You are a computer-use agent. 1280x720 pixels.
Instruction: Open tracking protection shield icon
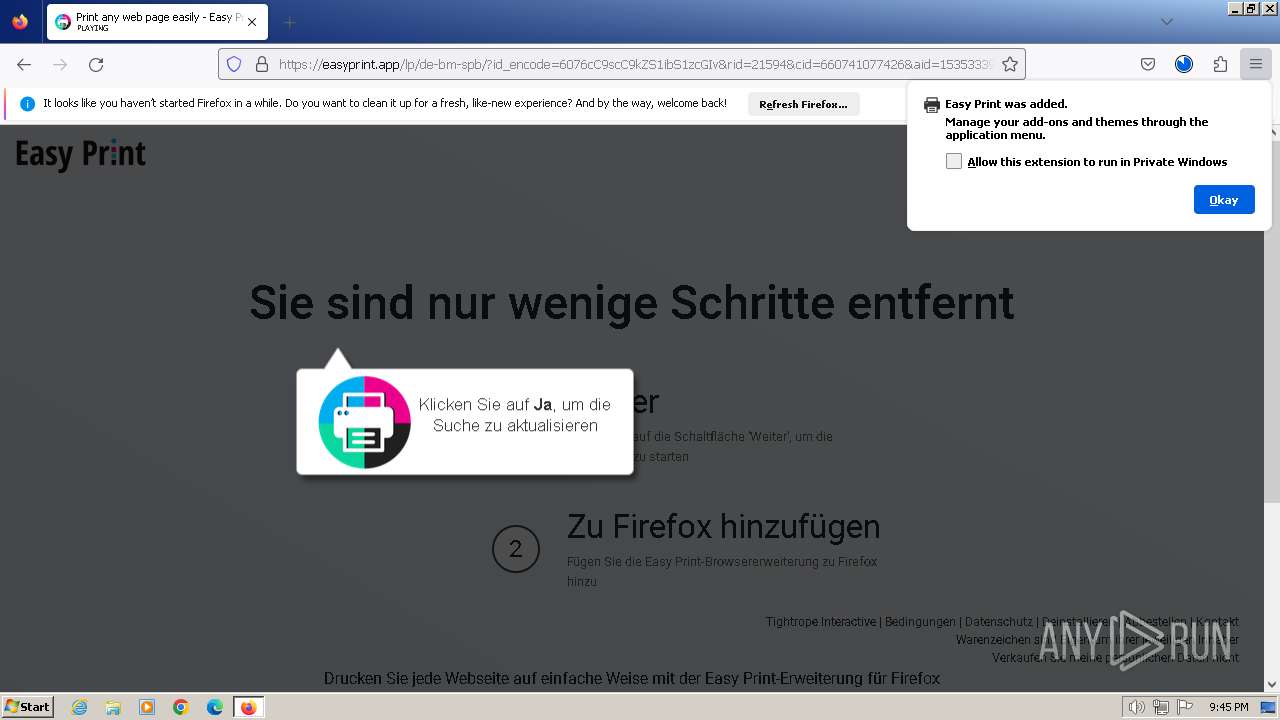coord(234,64)
